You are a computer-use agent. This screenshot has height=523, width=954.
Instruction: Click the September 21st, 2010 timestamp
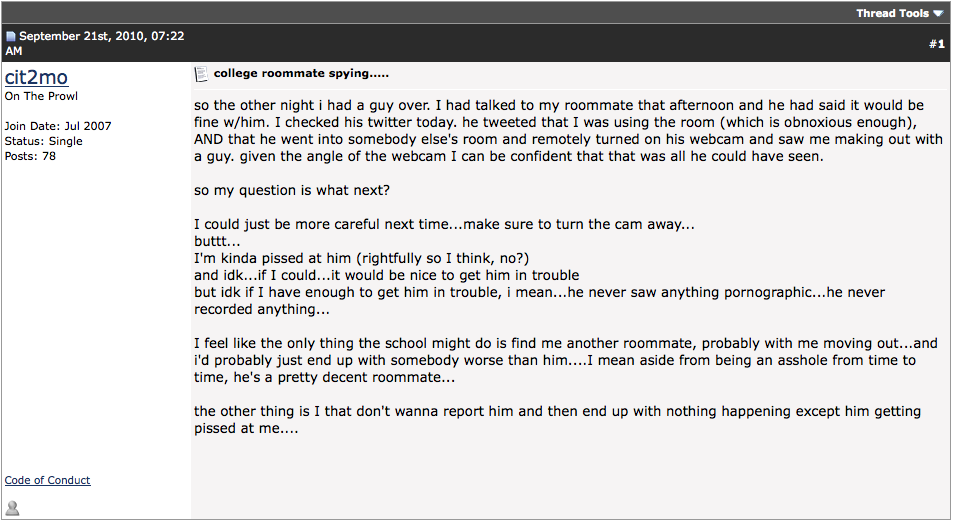point(95,43)
